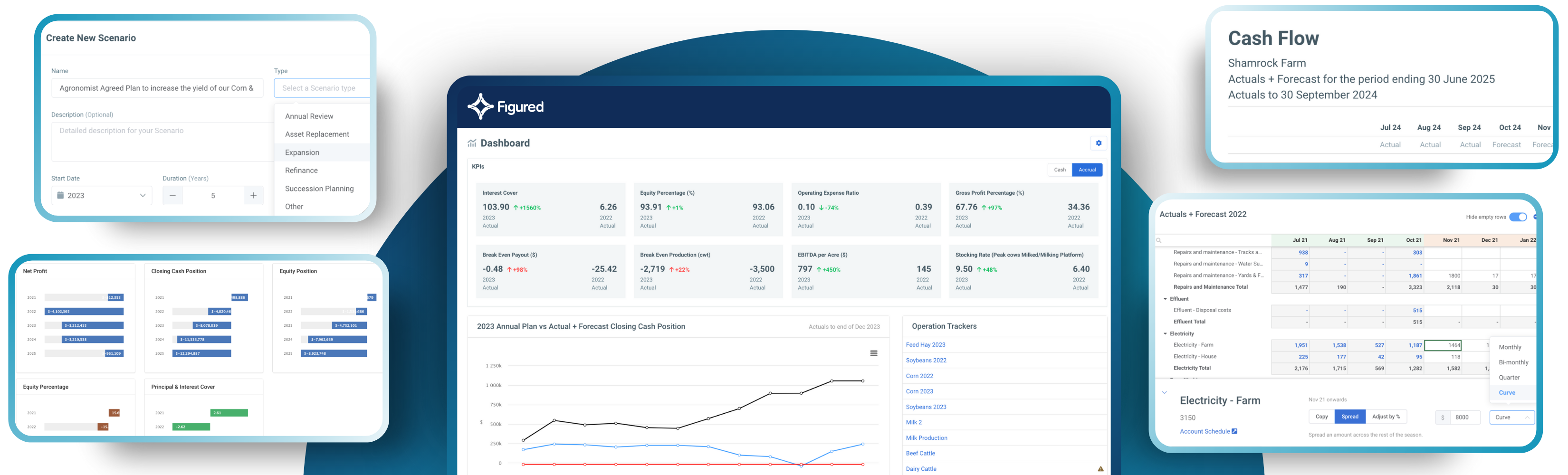Click the Account Schedule external-link icon

(x=1234, y=431)
